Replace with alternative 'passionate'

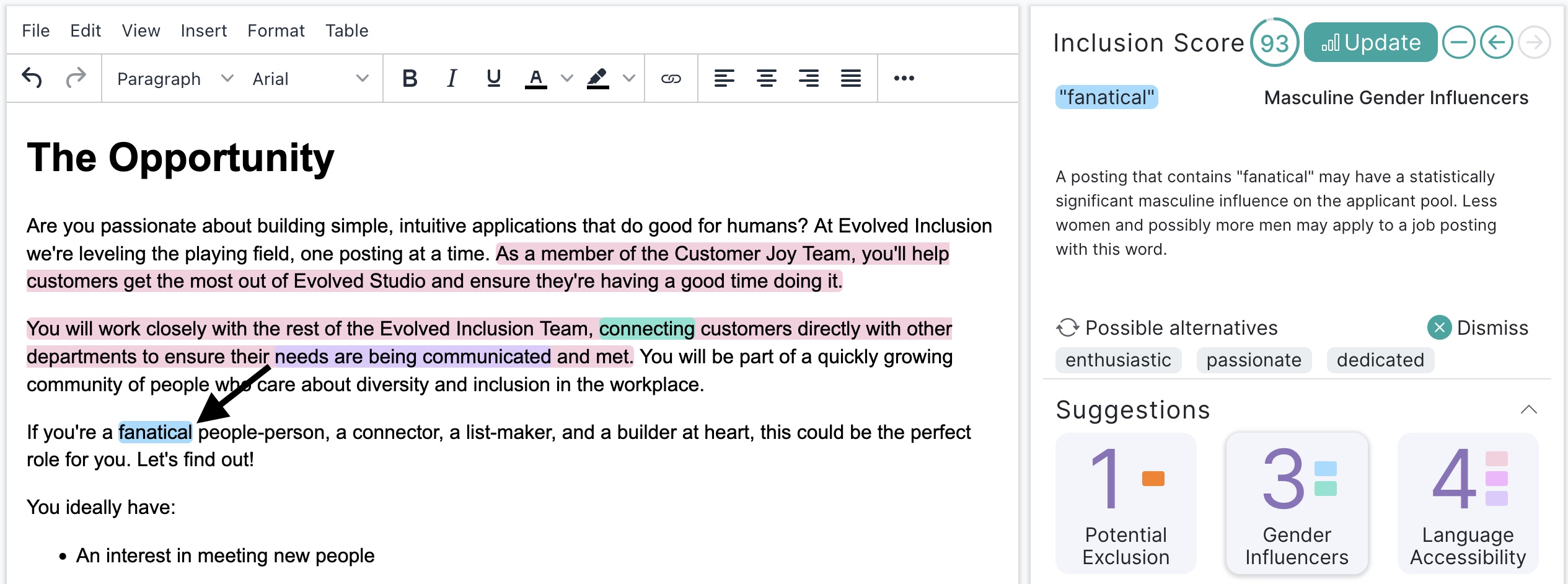(1254, 360)
